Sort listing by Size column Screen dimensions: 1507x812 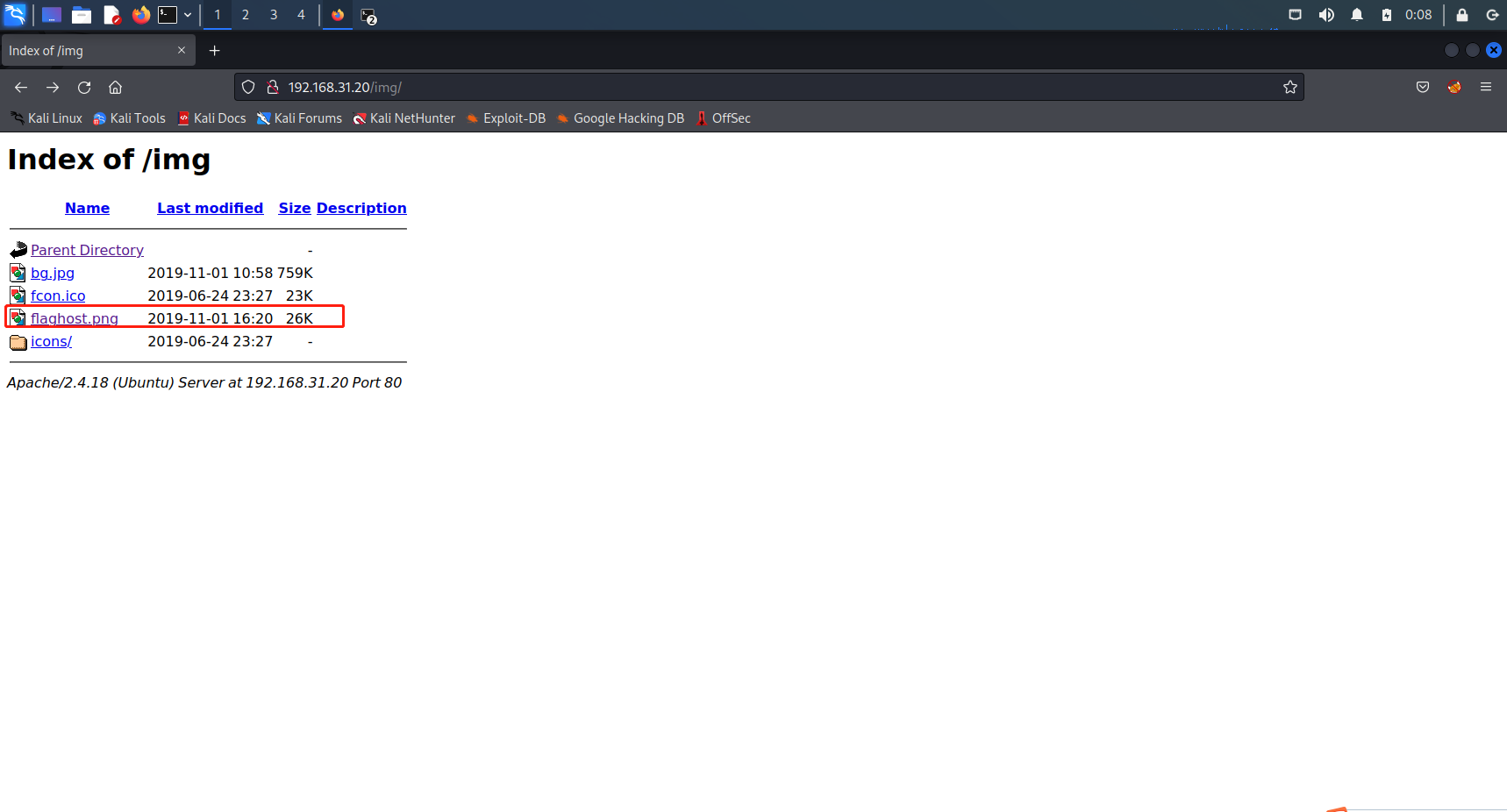click(x=295, y=208)
